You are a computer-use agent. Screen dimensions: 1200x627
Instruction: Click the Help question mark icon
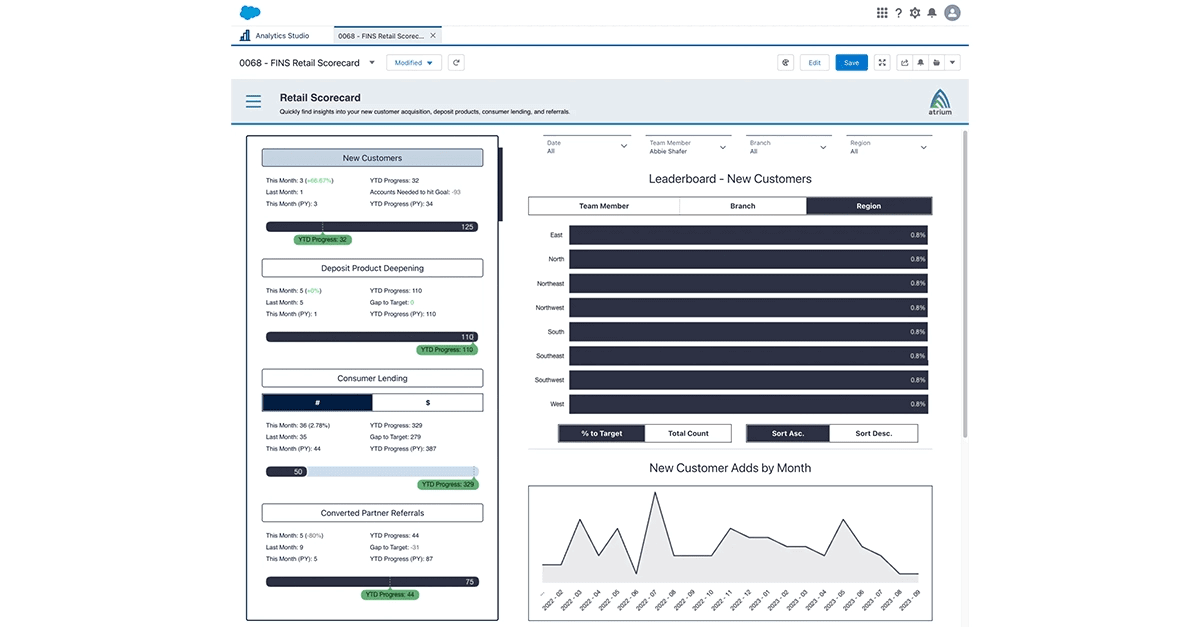tap(898, 12)
